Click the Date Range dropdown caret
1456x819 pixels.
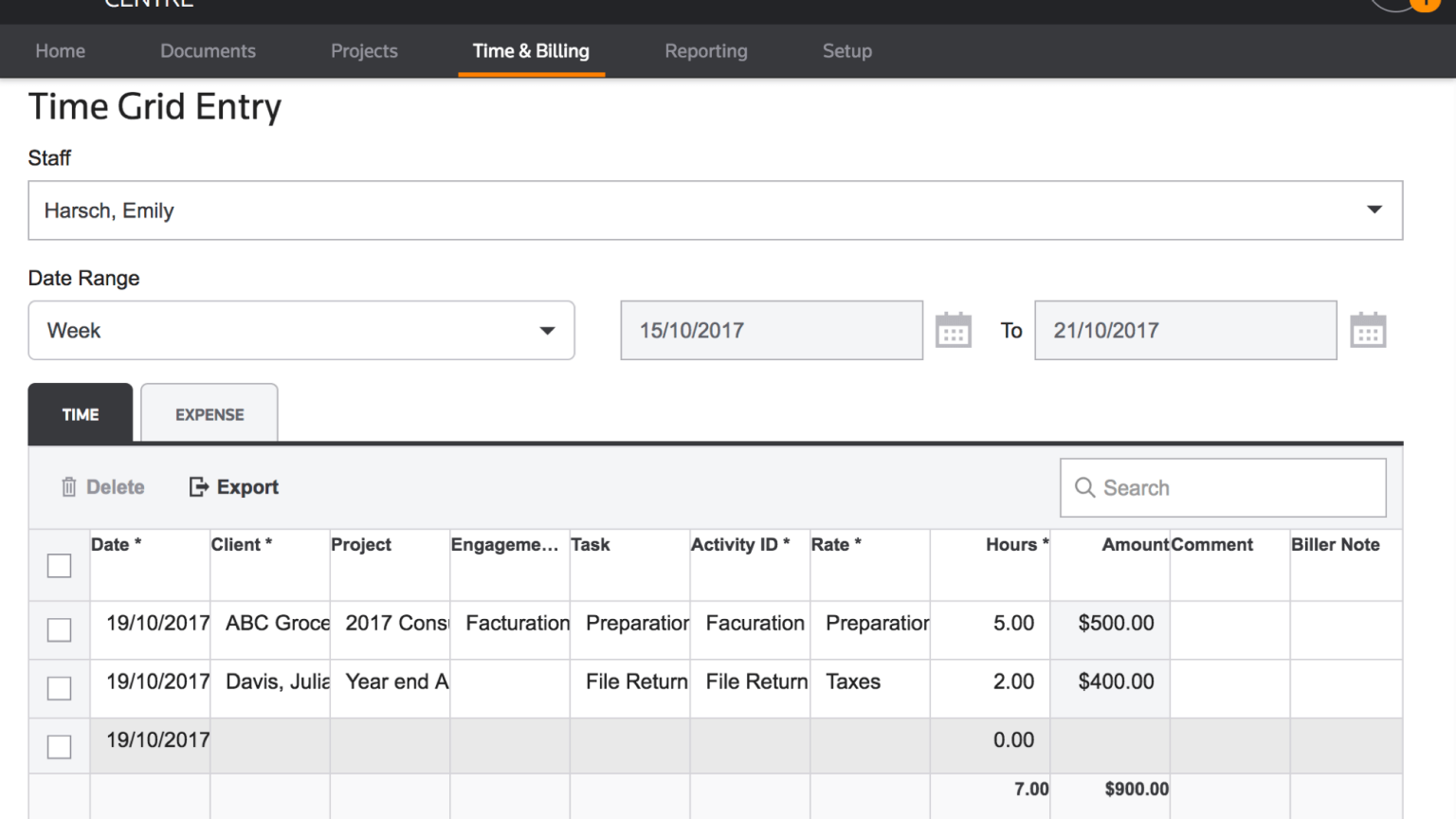coord(548,330)
